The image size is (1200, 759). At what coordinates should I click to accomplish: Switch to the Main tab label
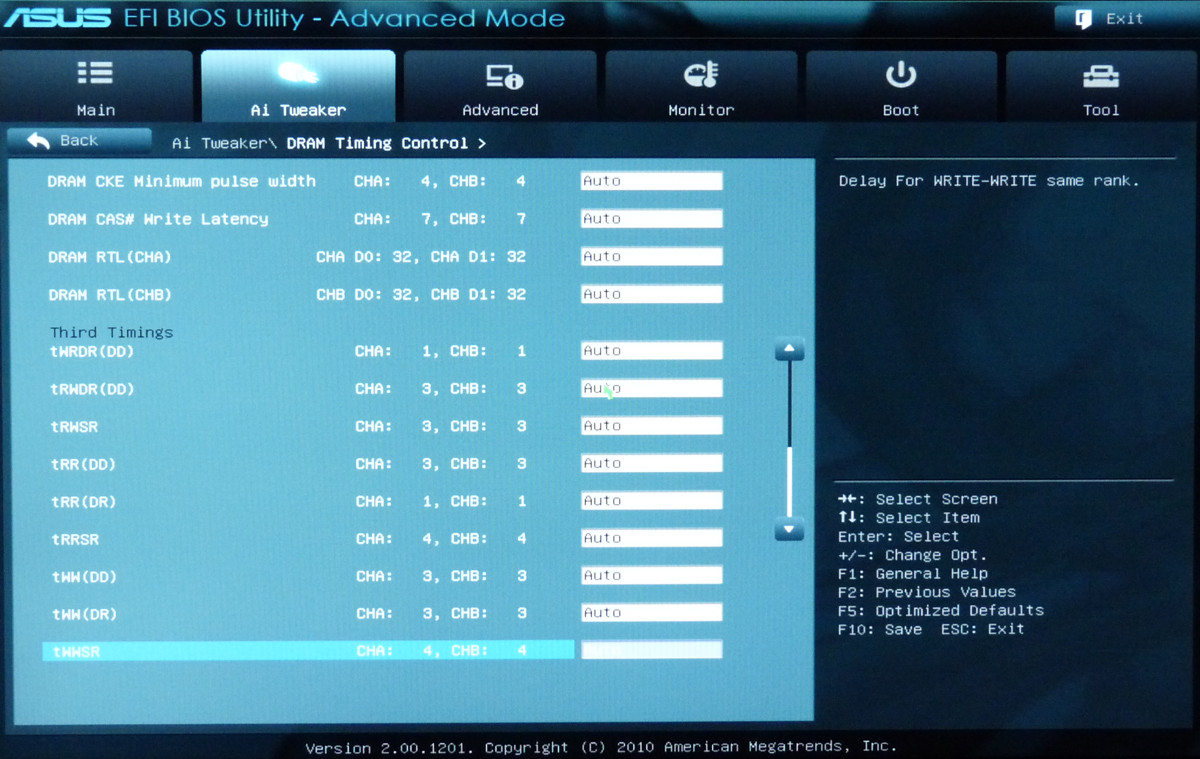coord(96,110)
